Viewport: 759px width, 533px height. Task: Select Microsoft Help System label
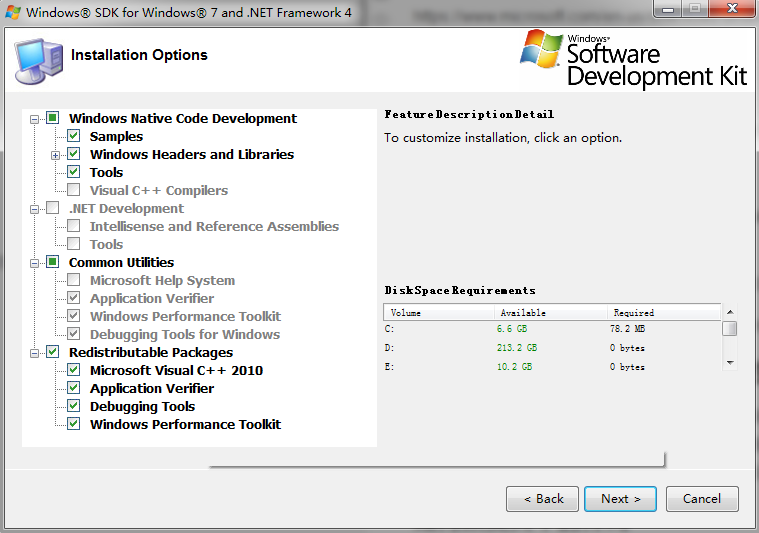coord(162,280)
